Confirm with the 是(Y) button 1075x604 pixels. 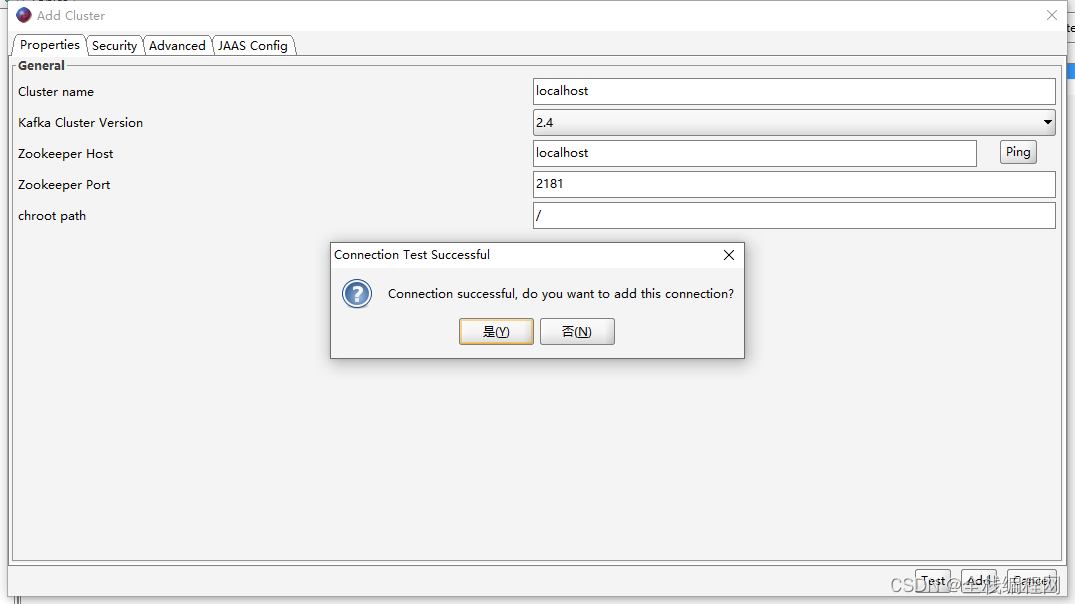(x=496, y=332)
